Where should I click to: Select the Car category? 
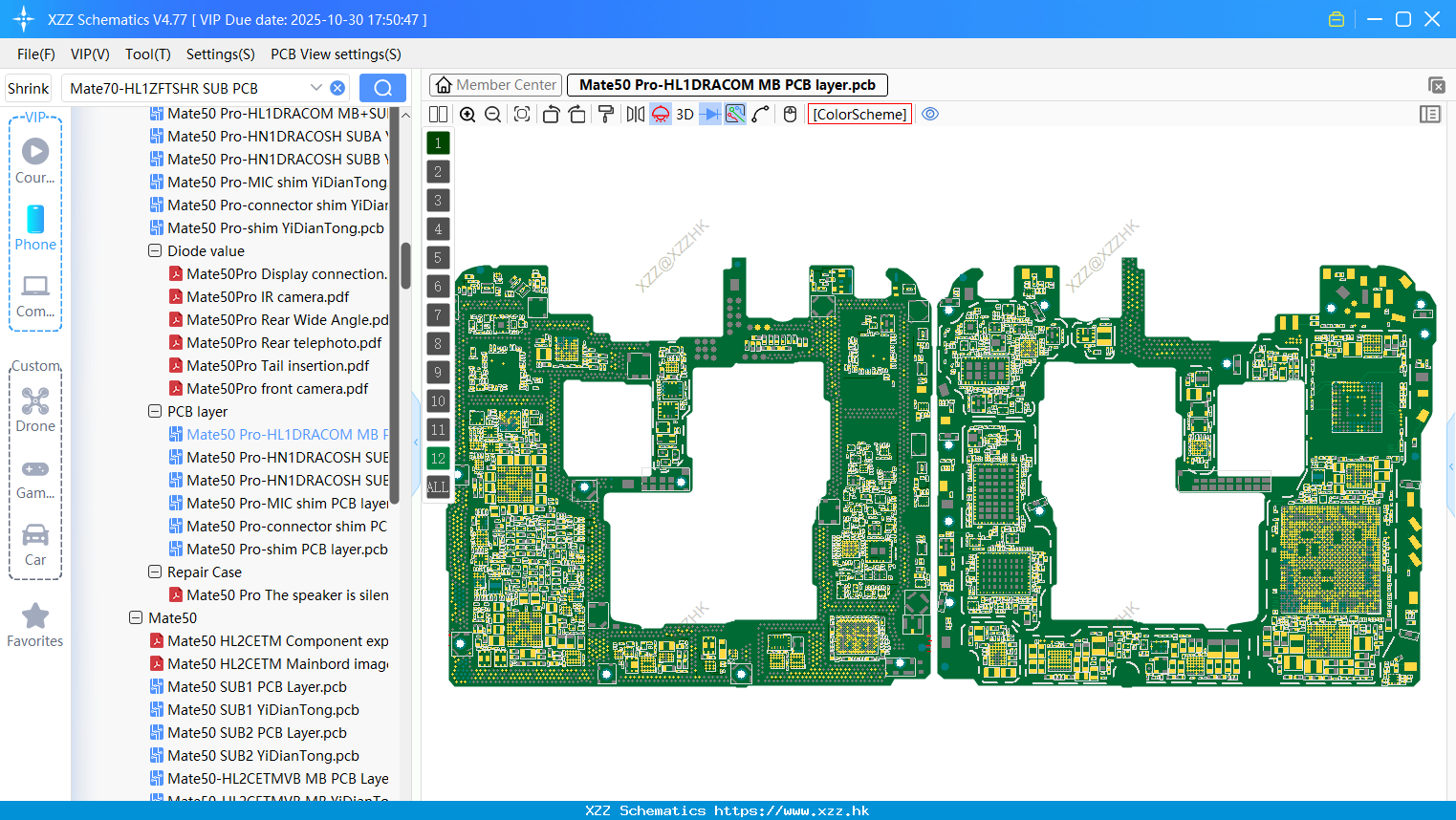tap(35, 545)
